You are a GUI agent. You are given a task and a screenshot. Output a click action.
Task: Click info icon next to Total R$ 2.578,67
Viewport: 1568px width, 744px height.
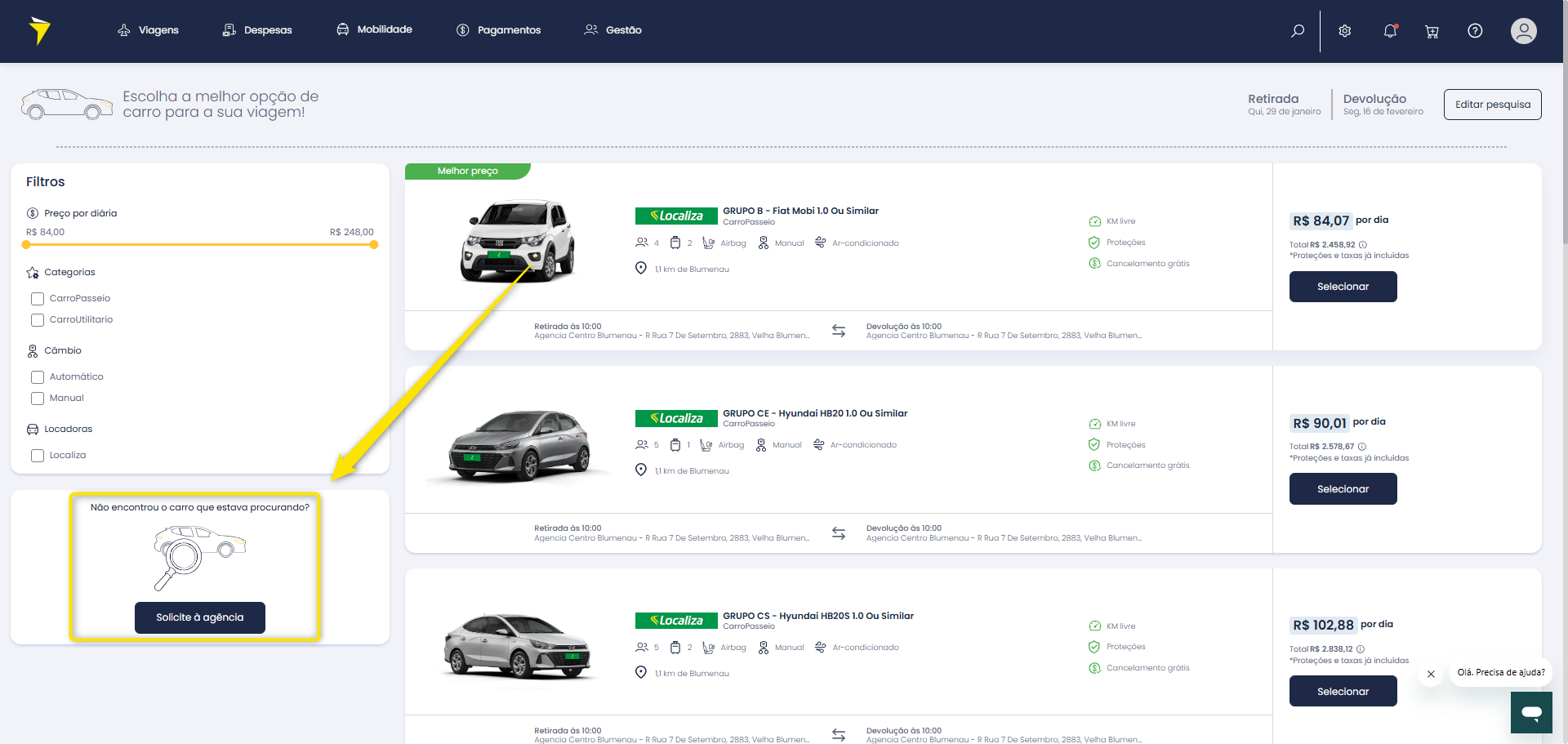tap(1362, 447)
